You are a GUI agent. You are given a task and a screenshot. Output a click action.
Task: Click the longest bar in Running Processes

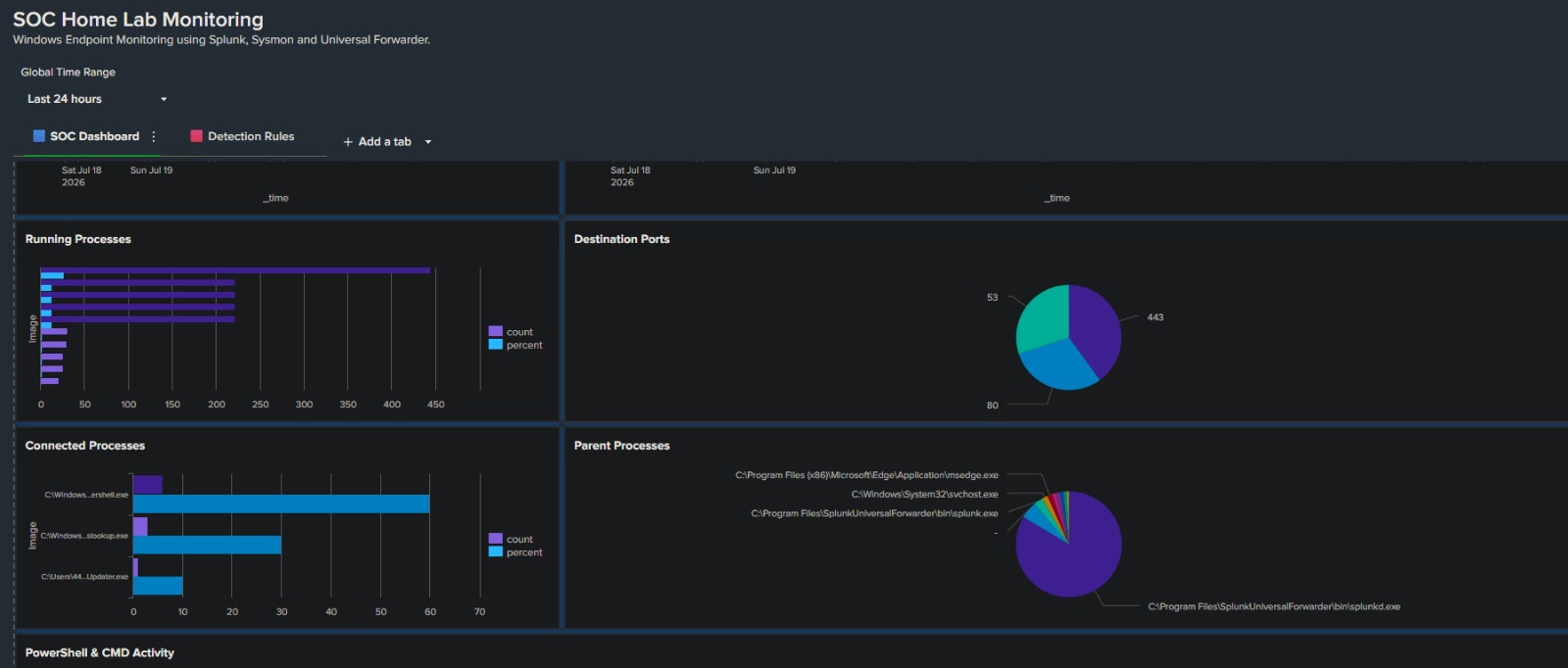point(235,270)
